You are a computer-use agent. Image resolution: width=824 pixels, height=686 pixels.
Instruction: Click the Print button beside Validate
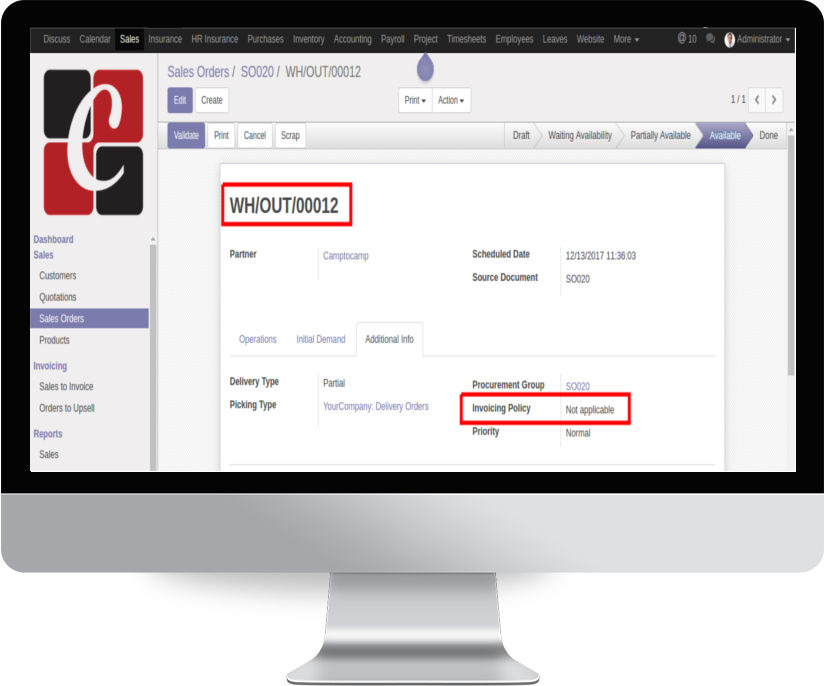point(221,136)
